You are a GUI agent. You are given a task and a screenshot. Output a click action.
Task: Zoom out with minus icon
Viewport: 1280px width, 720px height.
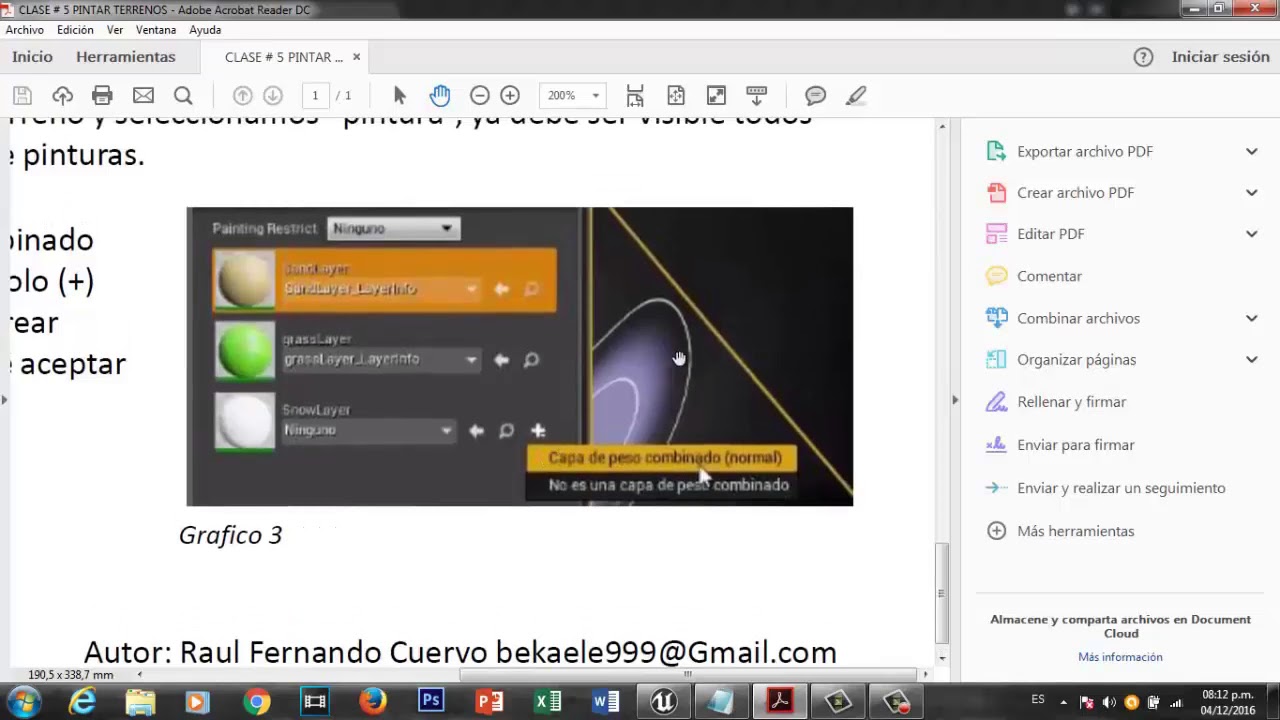coord(479,96)
